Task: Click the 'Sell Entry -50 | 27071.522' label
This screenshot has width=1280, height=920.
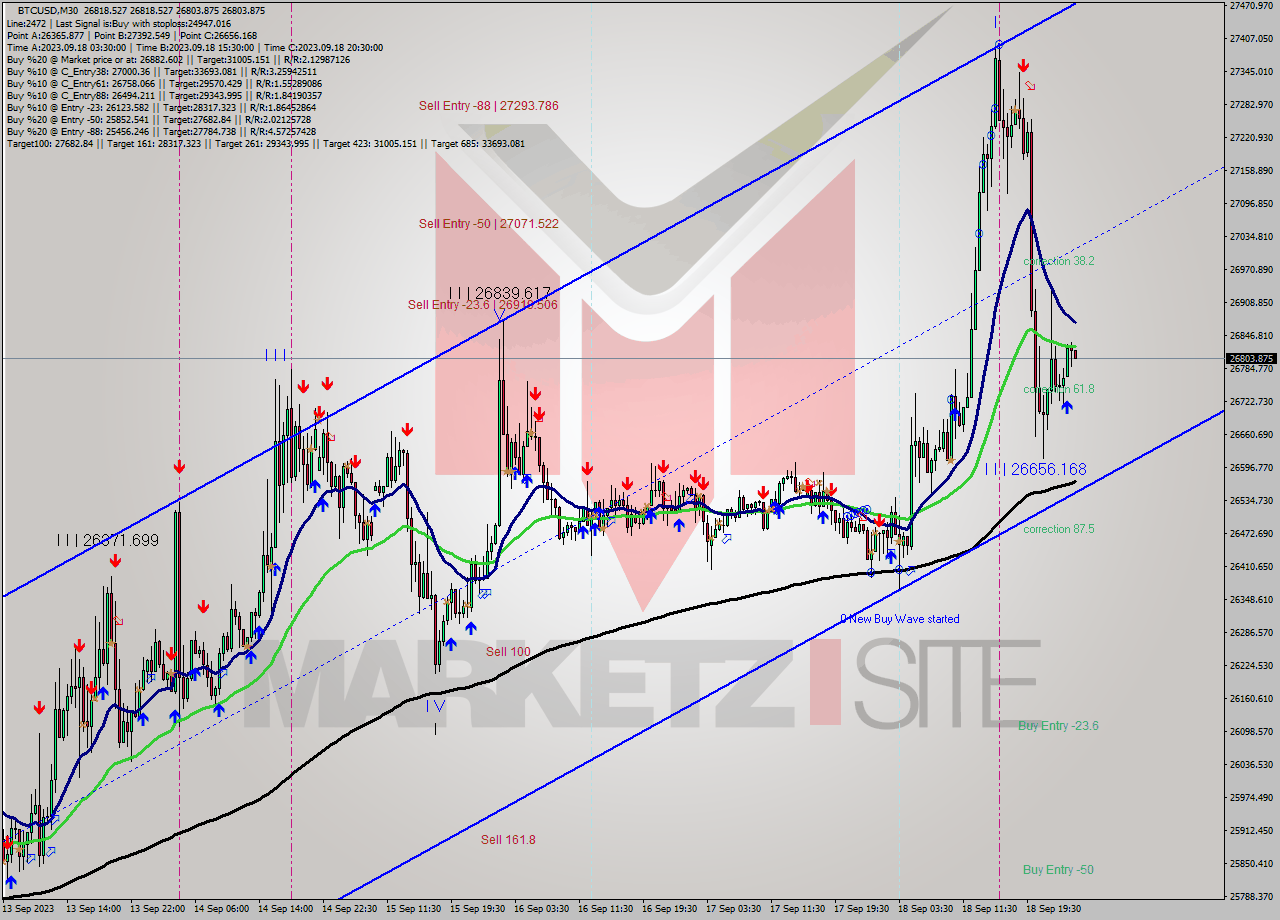Action: pos(488,224)
